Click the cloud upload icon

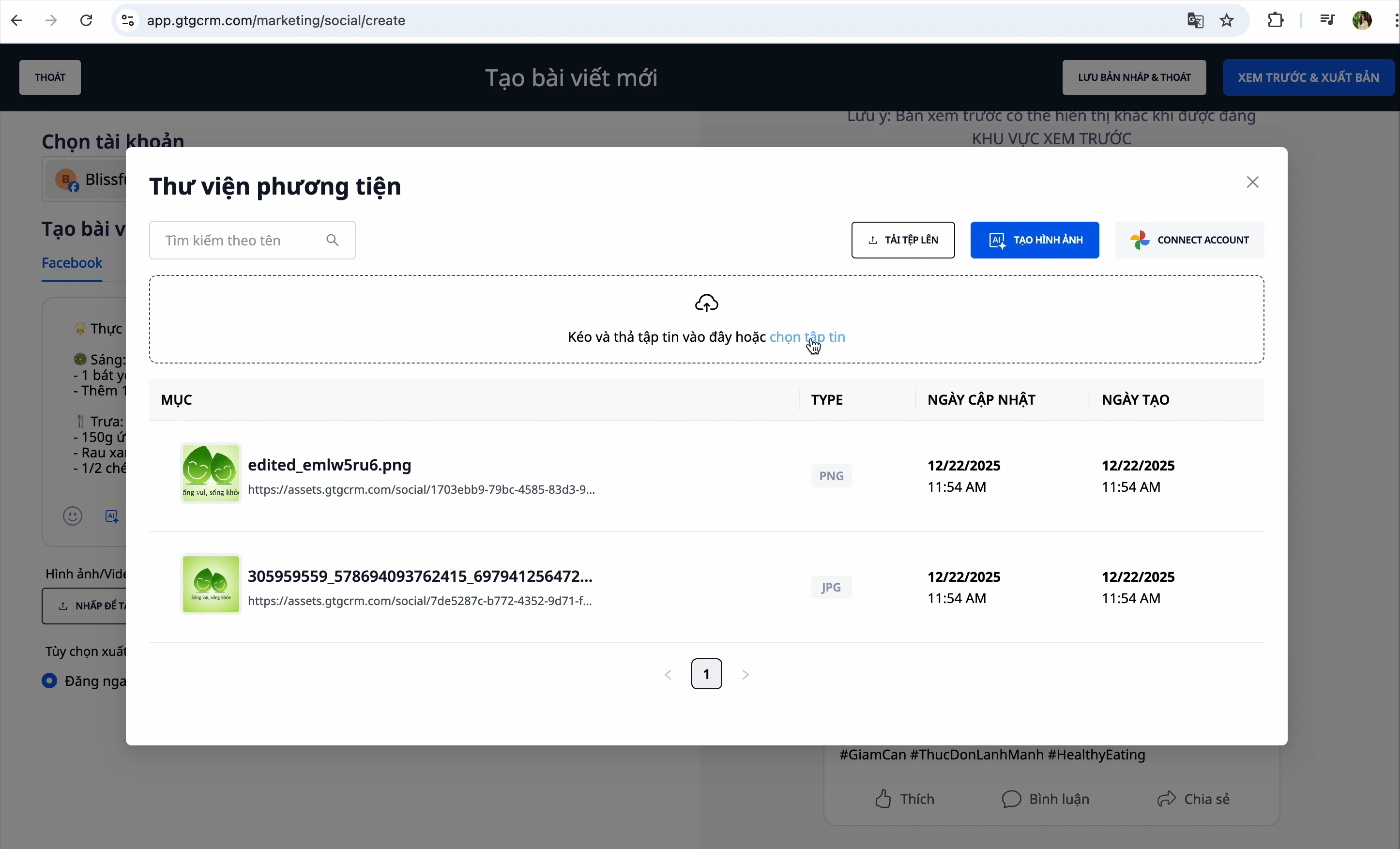(706, 303)
